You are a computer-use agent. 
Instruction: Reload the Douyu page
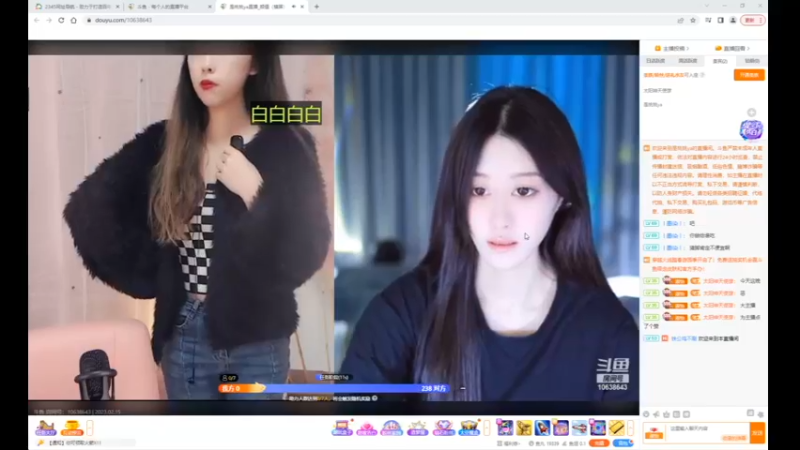point(61,20)
